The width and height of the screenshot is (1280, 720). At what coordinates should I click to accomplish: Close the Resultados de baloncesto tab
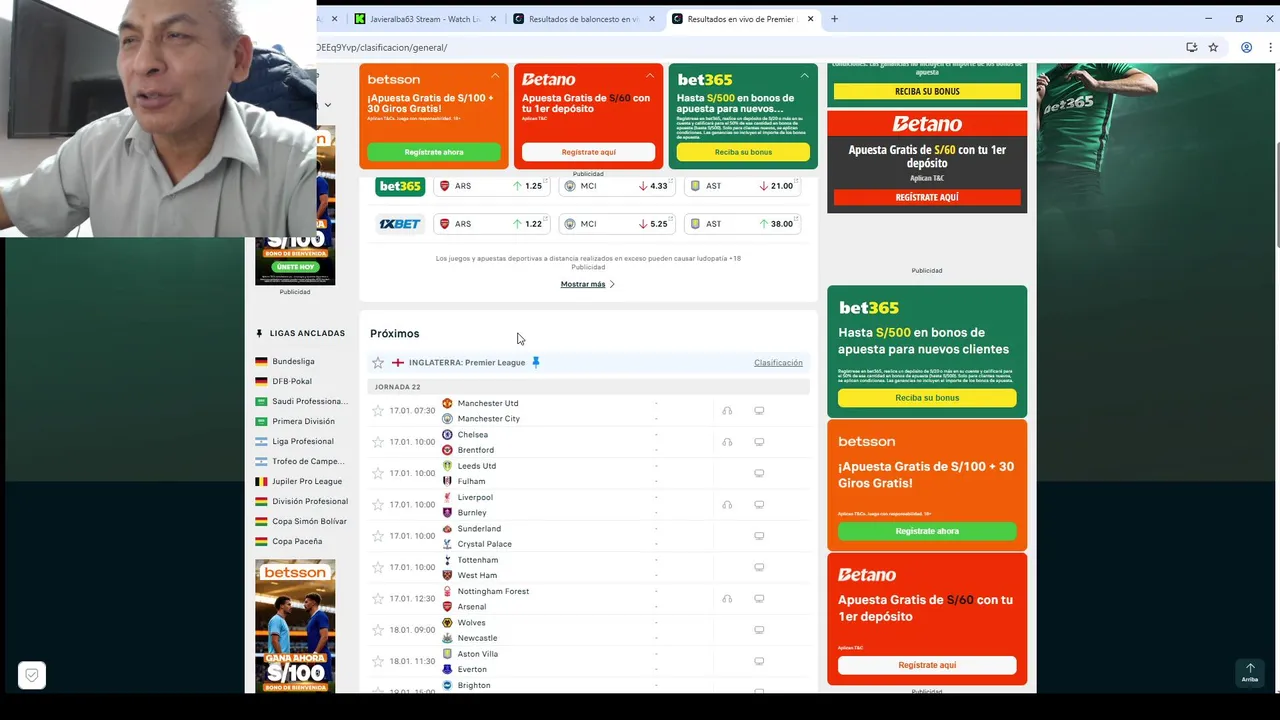coord(652,19)
